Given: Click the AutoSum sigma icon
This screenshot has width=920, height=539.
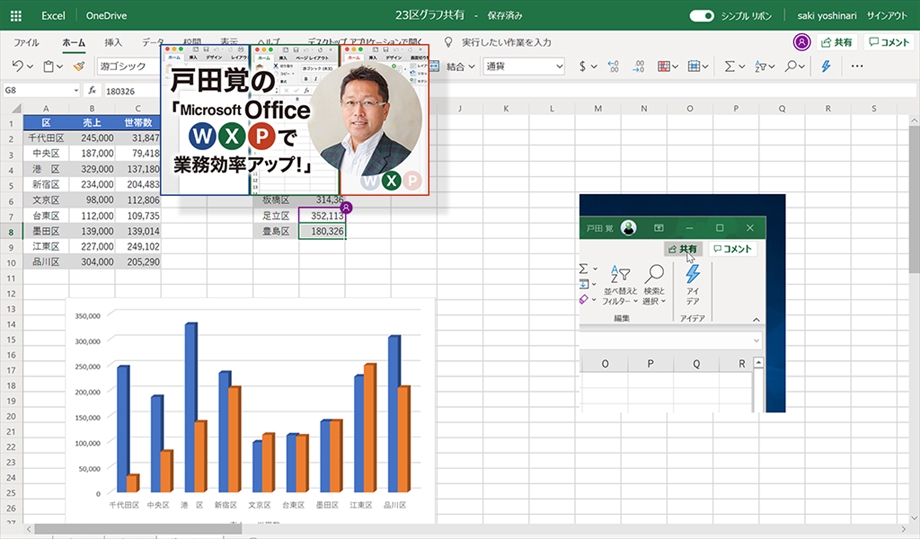Looking at the screenshot, I should [x=729, y=66].
